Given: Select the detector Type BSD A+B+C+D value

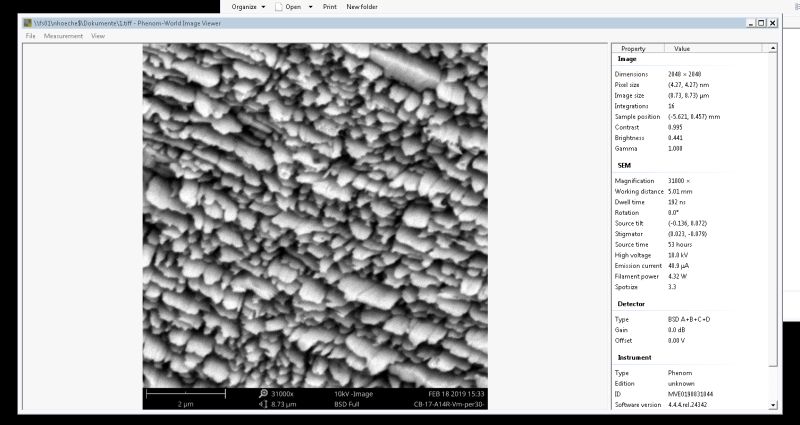Looking at the screenshot, I should (x=689, y=319).
